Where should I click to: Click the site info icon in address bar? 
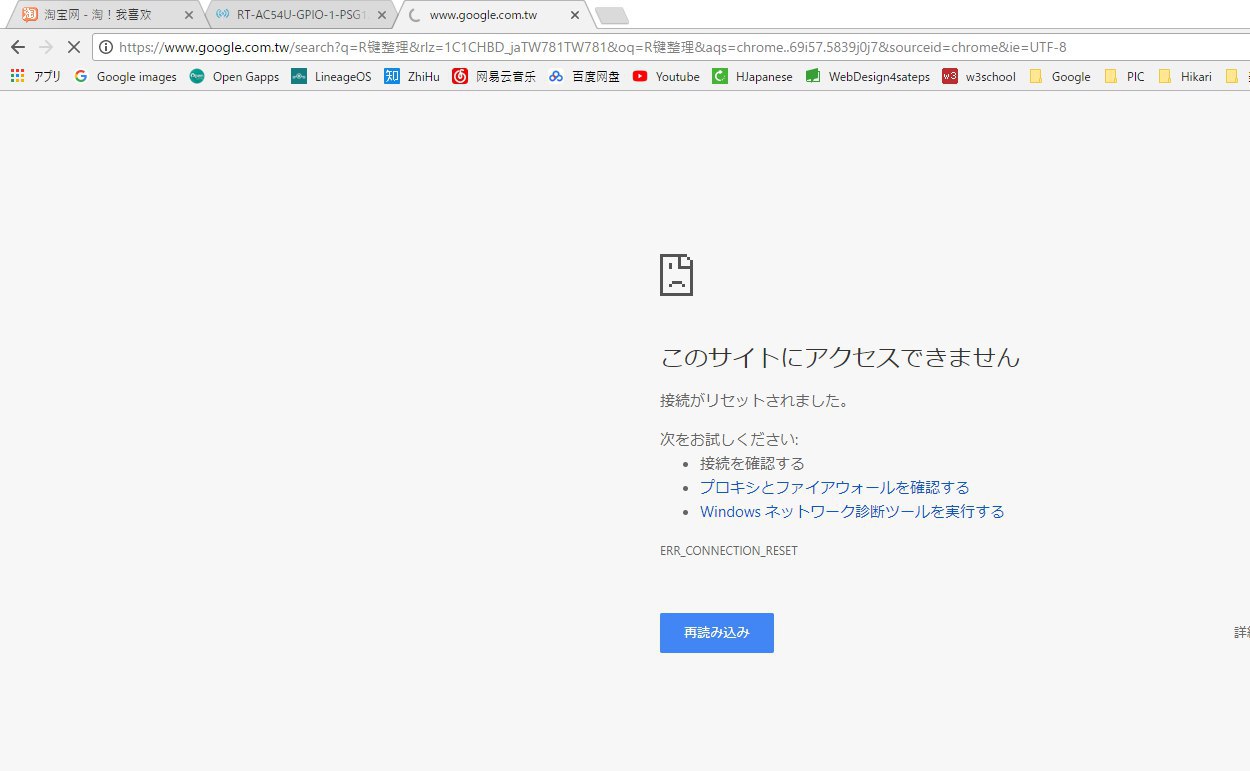pos(105,47)
